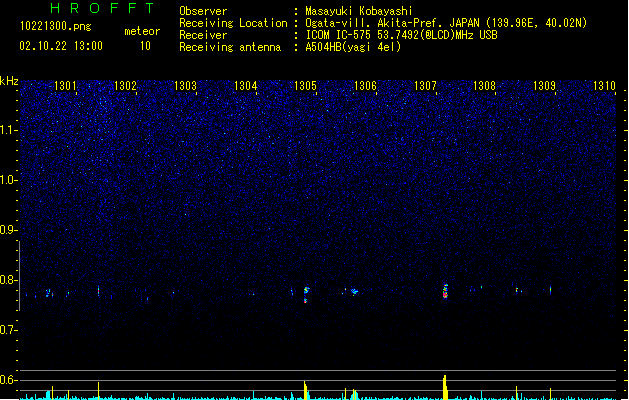Image resolution: width=629 pixels, height=400 pixels.
Task: Click the Receiving antenna label
Action: pyautogui.click(x=230, y=47)
